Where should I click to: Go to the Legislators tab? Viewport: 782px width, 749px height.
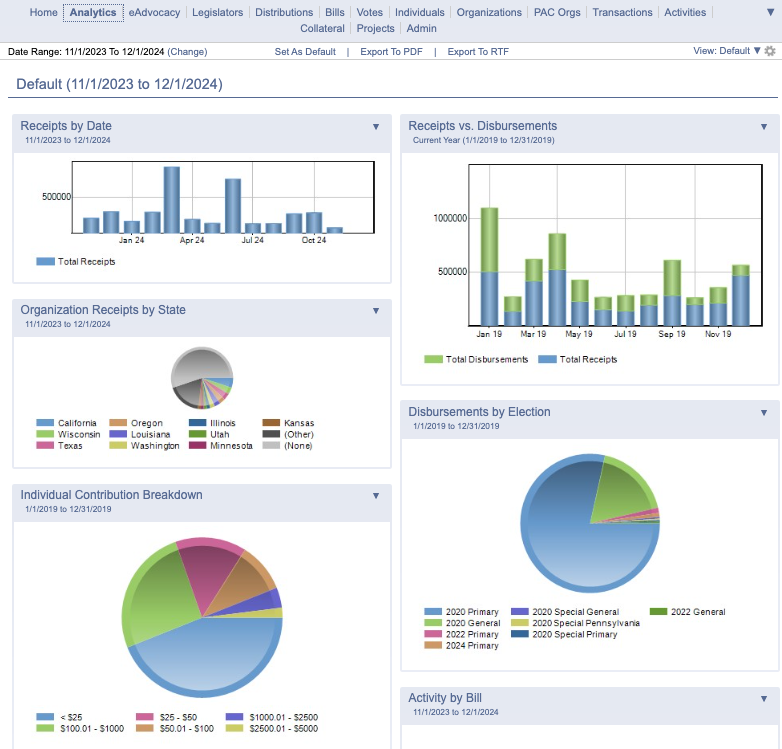pos(217,12)
